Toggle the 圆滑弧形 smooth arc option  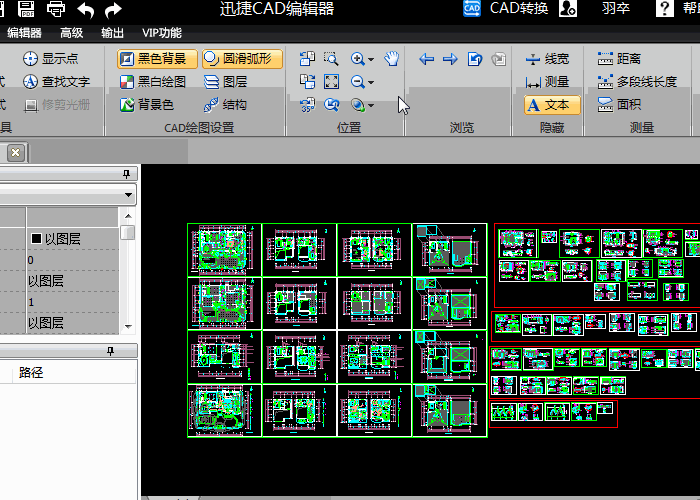[242, 59]
